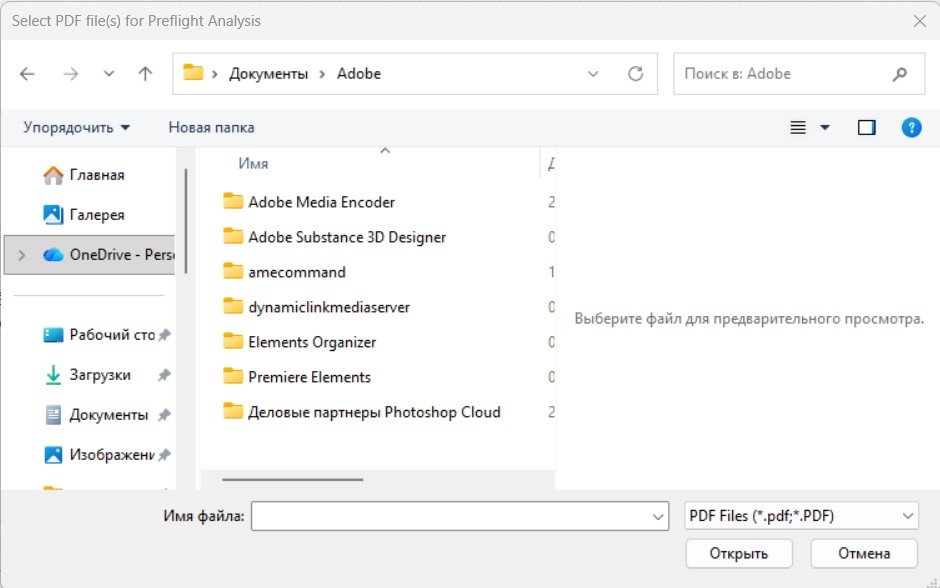Select the Adobe Media Encoder folder
940x588 pixels.
[x=321, y=202]
